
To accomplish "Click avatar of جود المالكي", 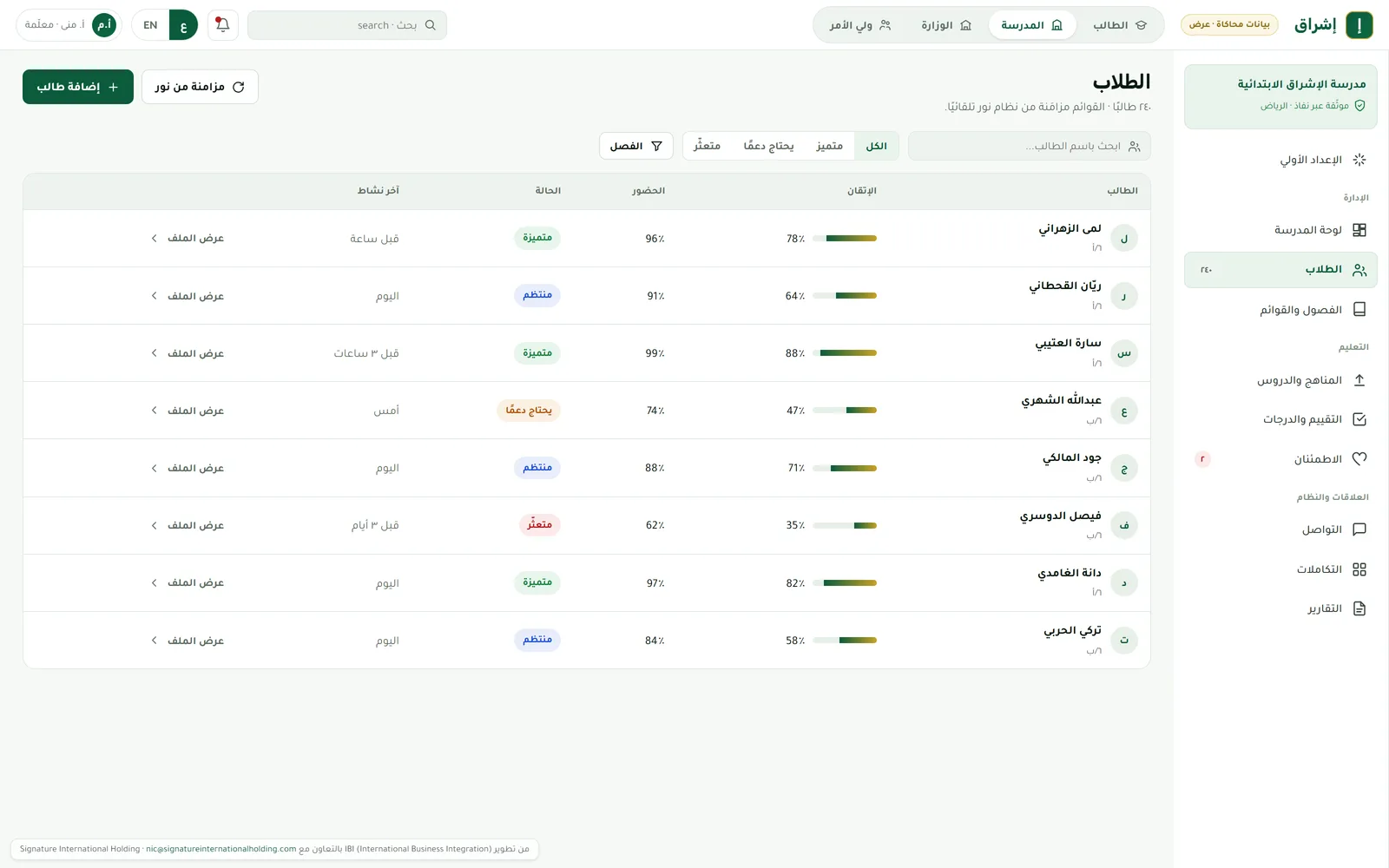I will tap(1124, 468).
